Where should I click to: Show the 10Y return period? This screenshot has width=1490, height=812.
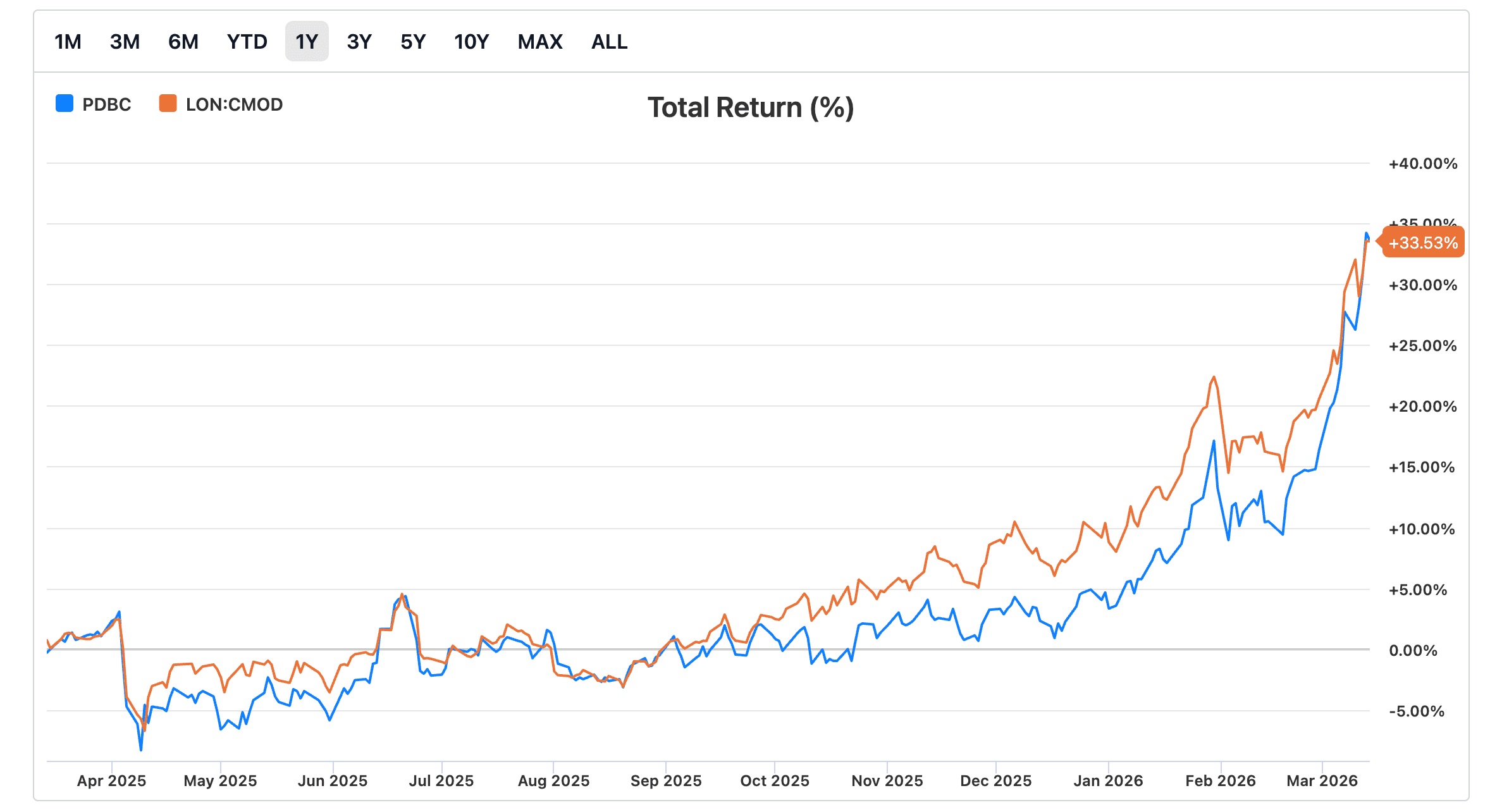[472, 42]
